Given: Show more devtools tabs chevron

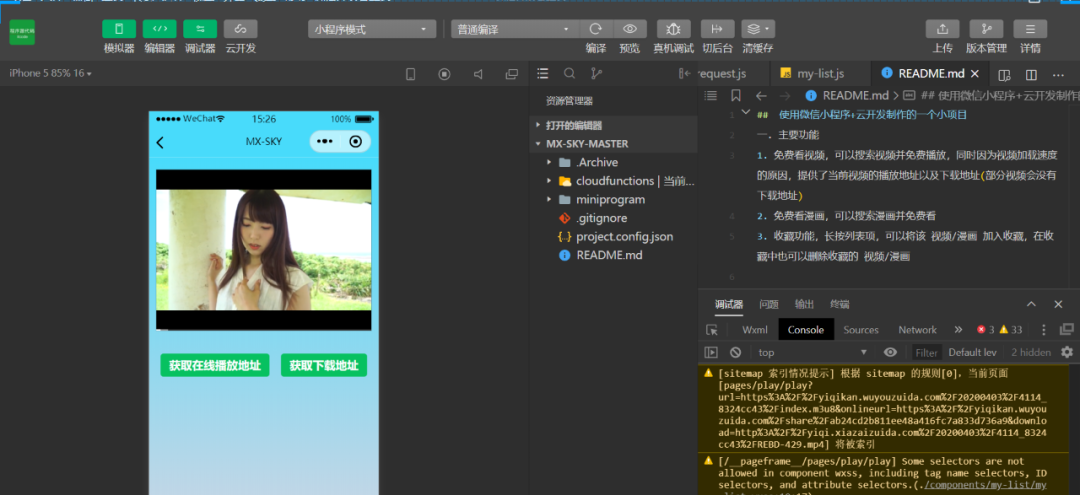Looking at the screenshot, I should coord(957,330).
